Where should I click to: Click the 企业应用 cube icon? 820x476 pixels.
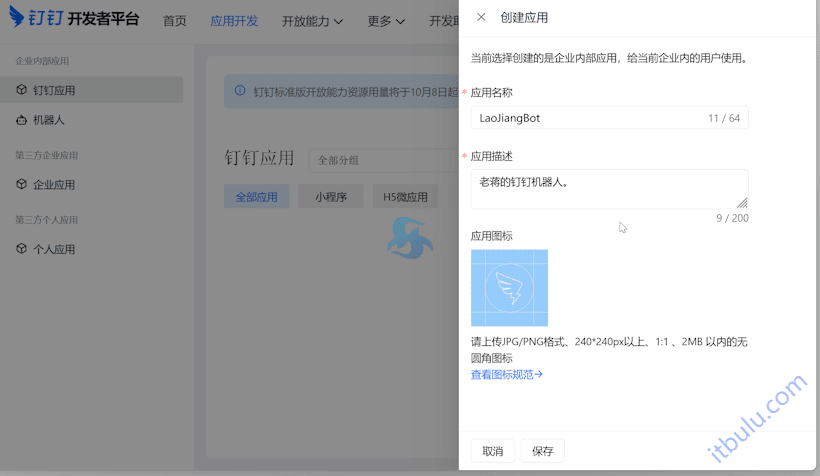(x=21, y=184)
